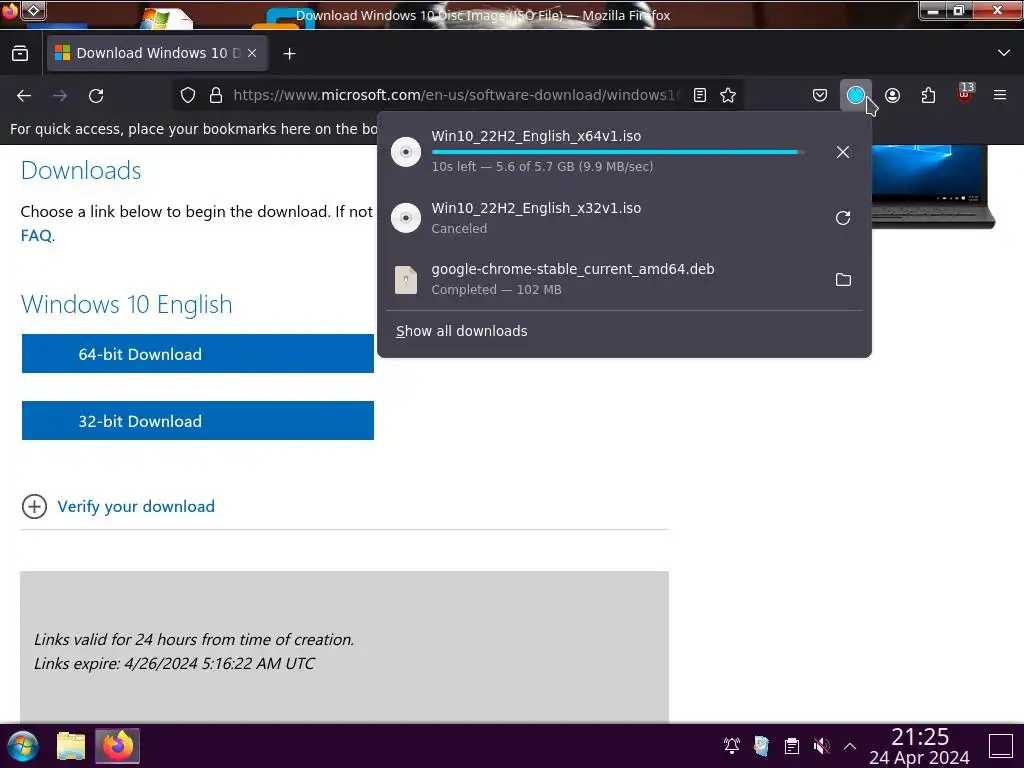Bookmark this page with star icon
The width and height of the screenshot is (1024, 768).
coord(728,95)
